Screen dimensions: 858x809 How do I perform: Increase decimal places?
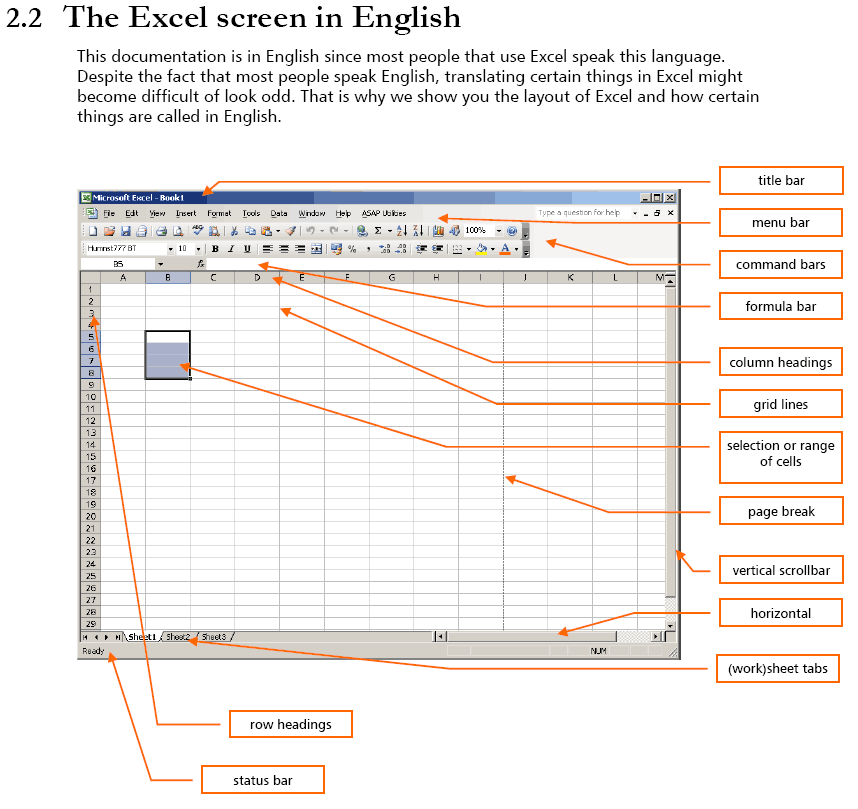point(385,249)
